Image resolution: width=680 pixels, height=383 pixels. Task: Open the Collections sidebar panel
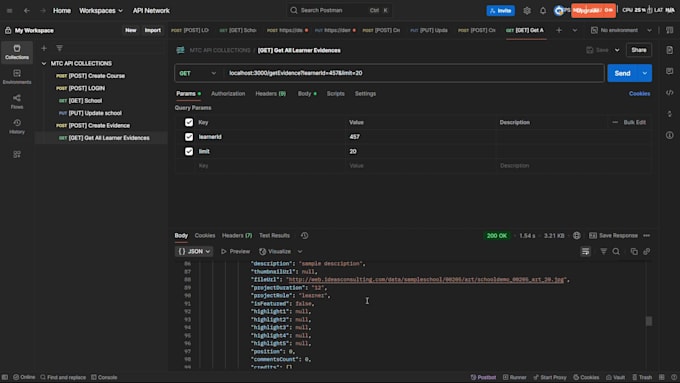(17, 52)
